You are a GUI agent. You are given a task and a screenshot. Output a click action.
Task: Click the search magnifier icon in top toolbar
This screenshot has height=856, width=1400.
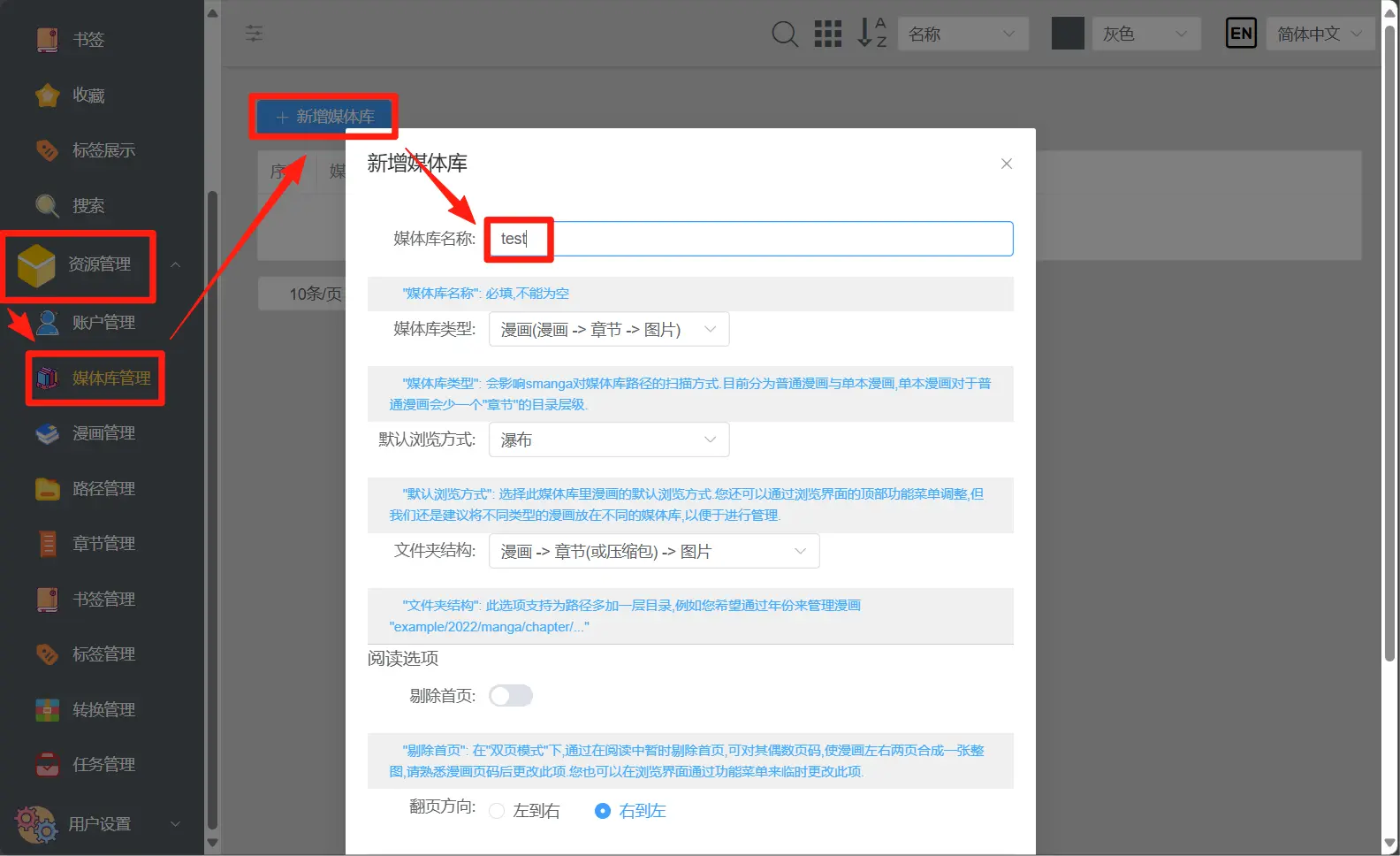[784, 34]
